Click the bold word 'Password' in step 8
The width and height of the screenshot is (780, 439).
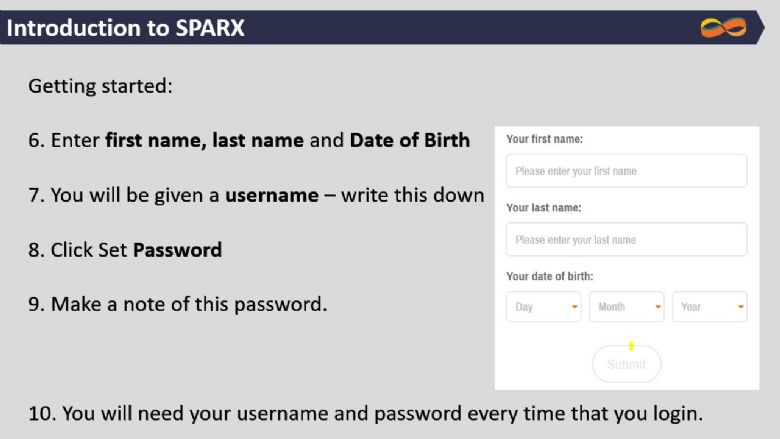coord(178,250)
